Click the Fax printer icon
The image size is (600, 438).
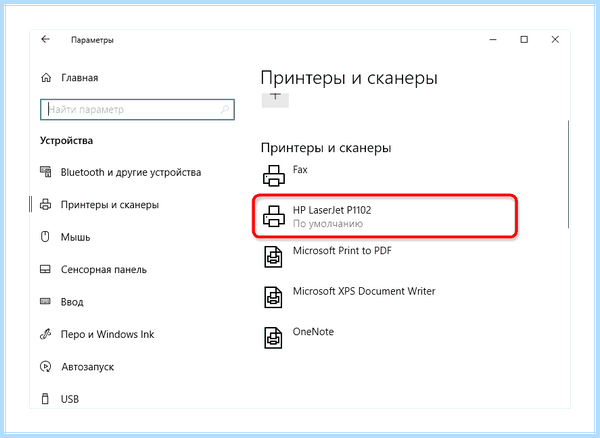(x=274, y=176)
